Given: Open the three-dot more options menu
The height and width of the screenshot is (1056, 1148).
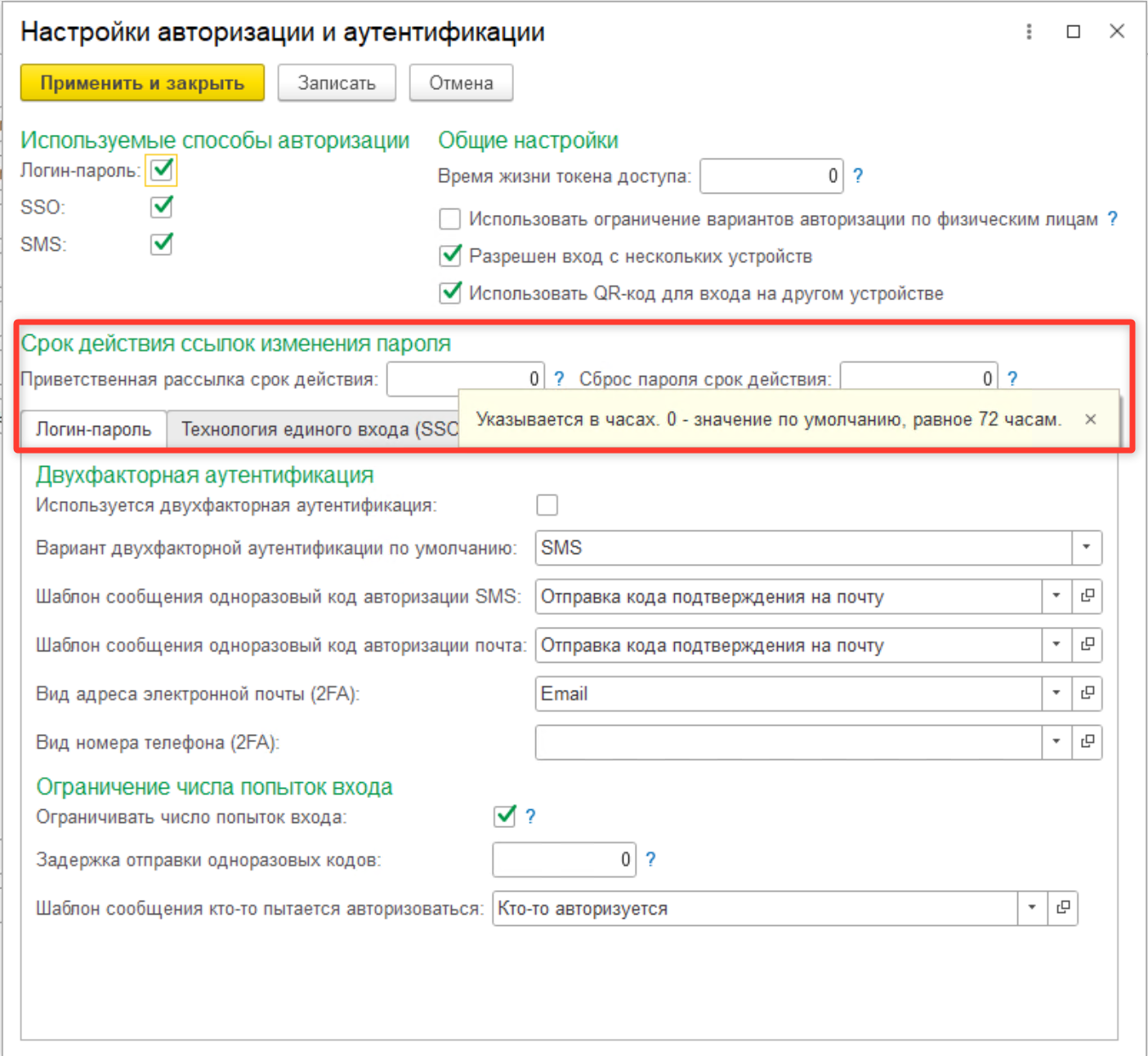Looking at the screenshot, I should (x=1029, y=32).
